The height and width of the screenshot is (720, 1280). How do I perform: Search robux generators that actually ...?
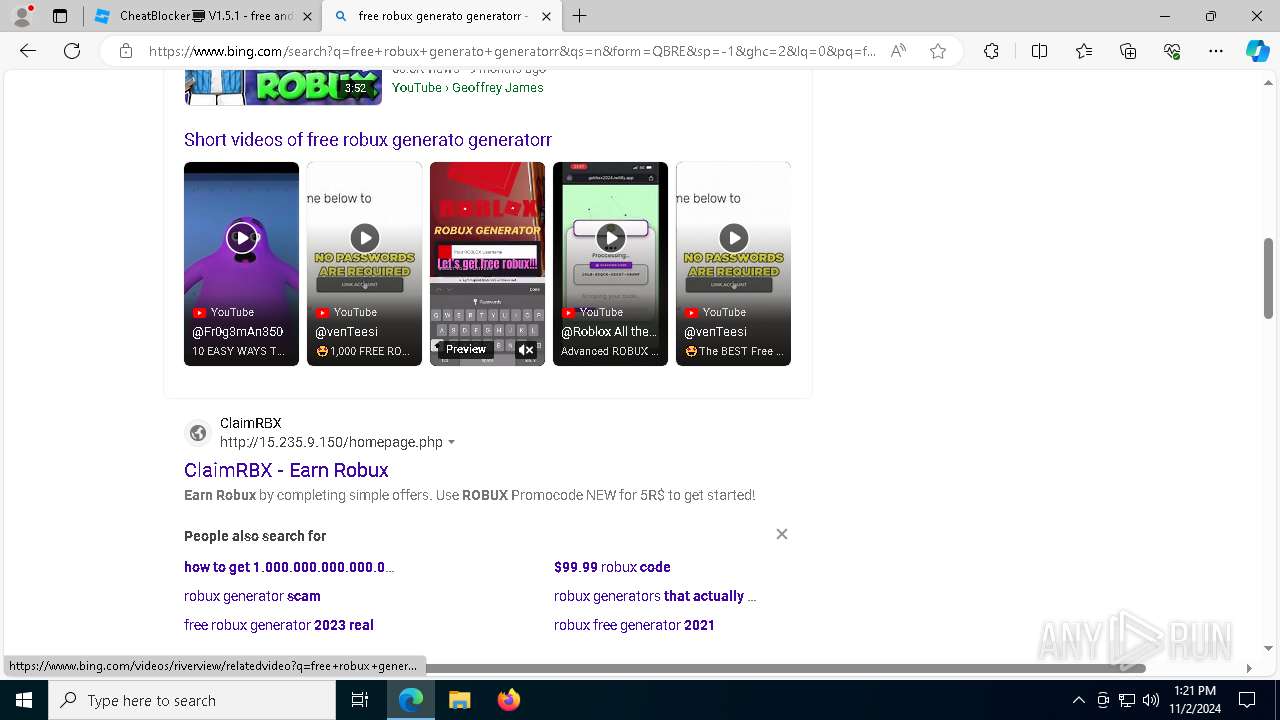coord(655,596)
